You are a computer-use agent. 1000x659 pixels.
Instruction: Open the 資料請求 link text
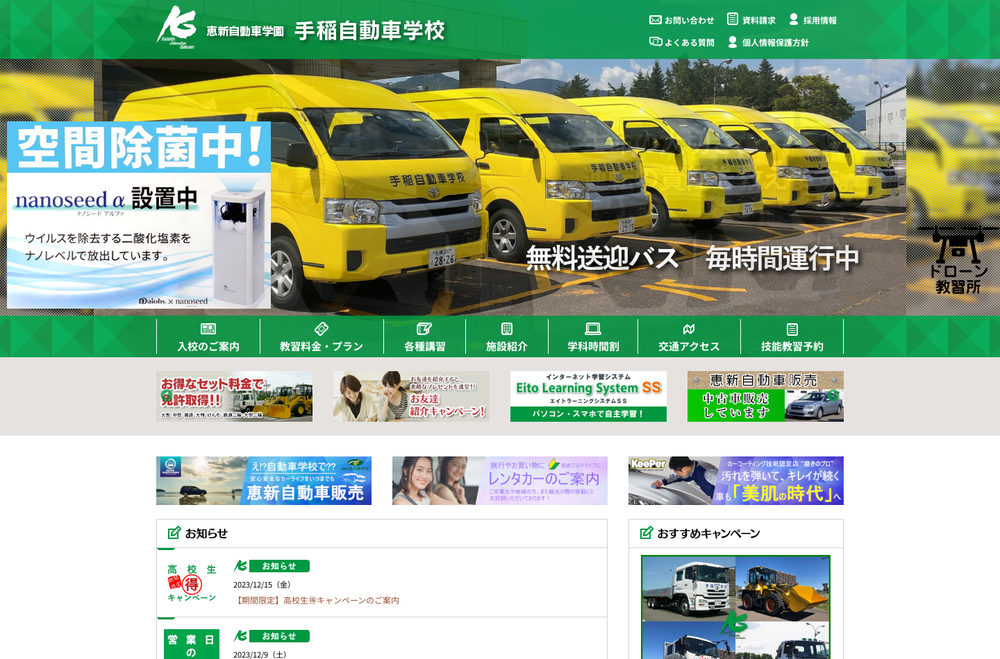click(759, 20)
